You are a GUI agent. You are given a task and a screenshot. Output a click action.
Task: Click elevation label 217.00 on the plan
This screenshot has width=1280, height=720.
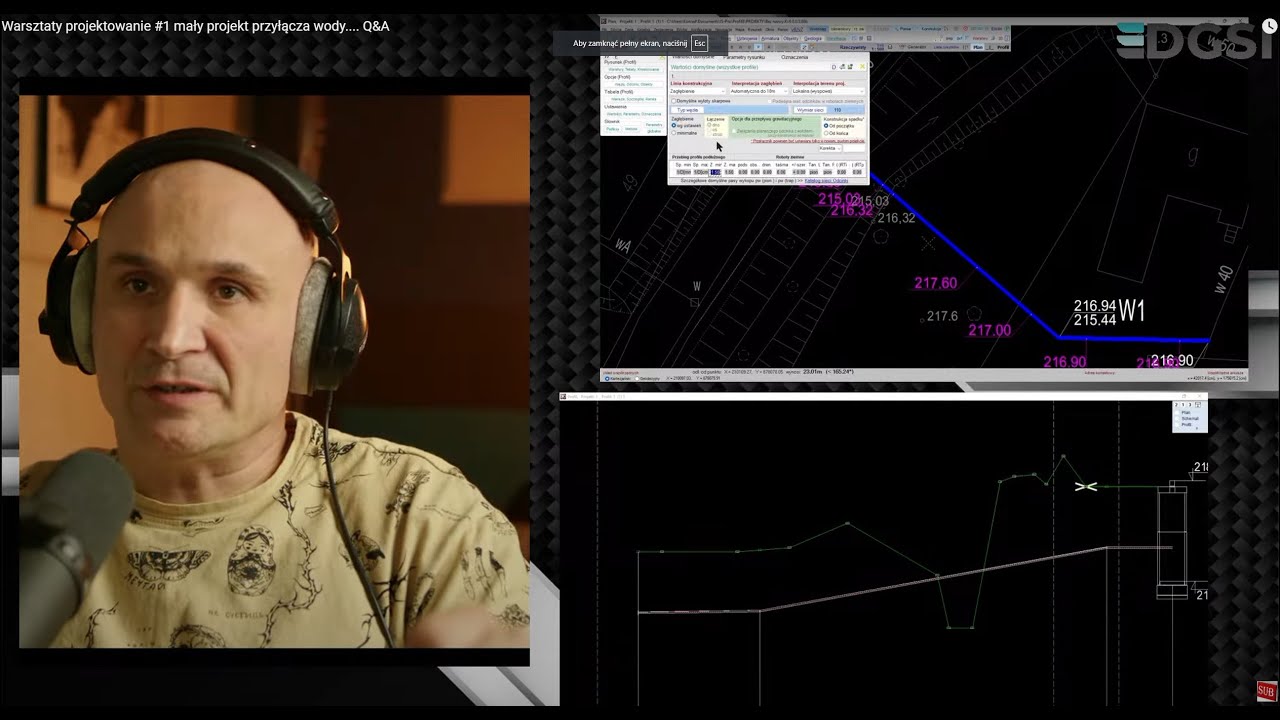[x=989, y=330]
